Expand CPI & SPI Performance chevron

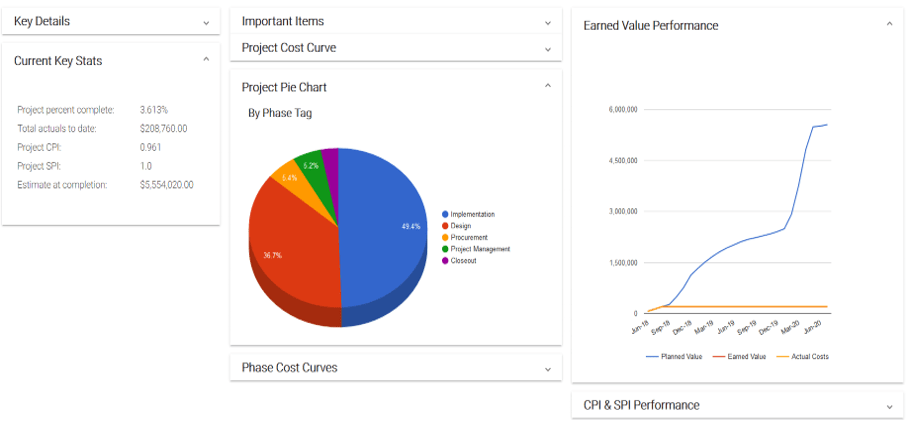pyautogui.click(x=889, y=406)
